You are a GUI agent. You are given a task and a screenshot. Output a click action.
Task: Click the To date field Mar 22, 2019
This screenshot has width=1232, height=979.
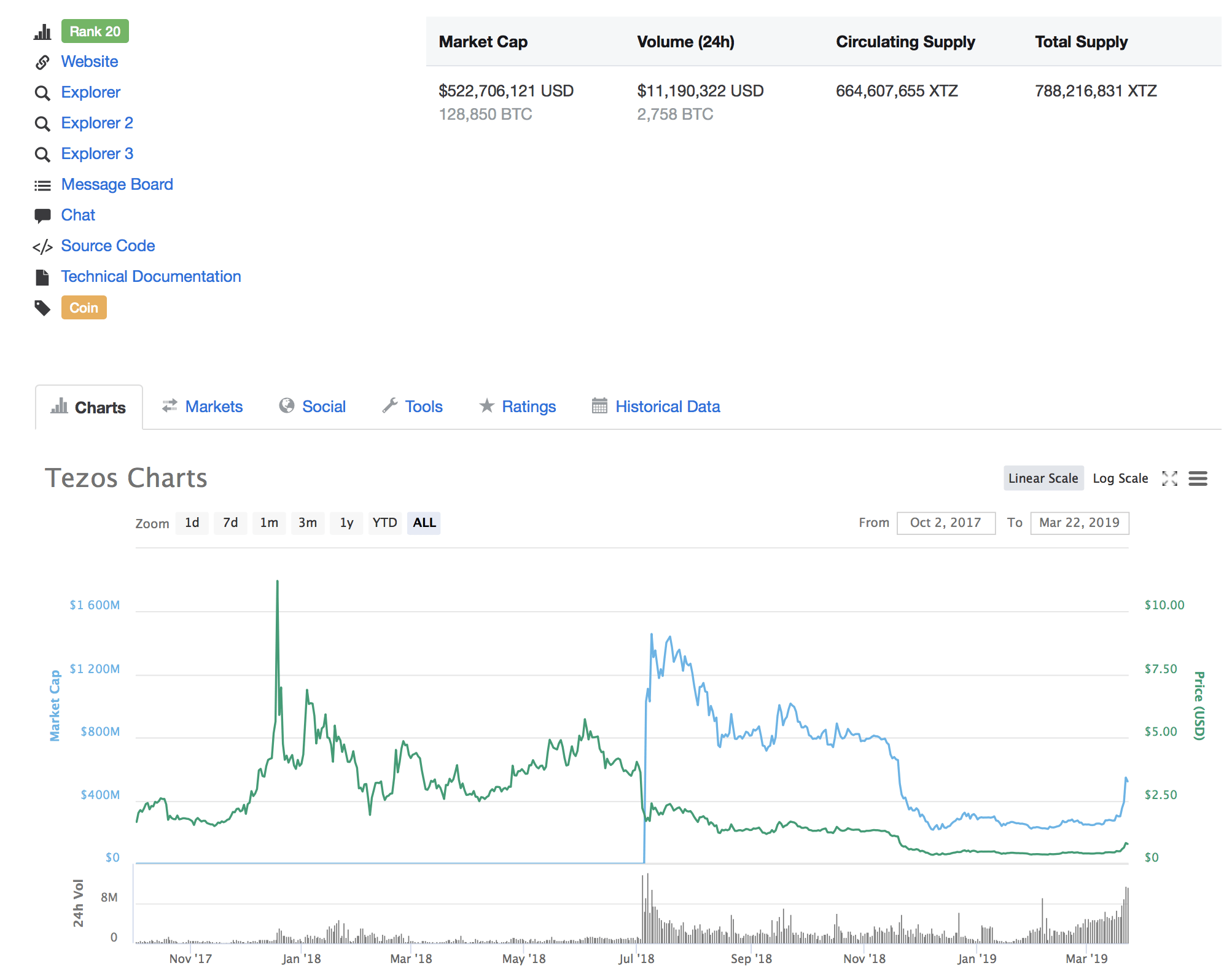1080,523
